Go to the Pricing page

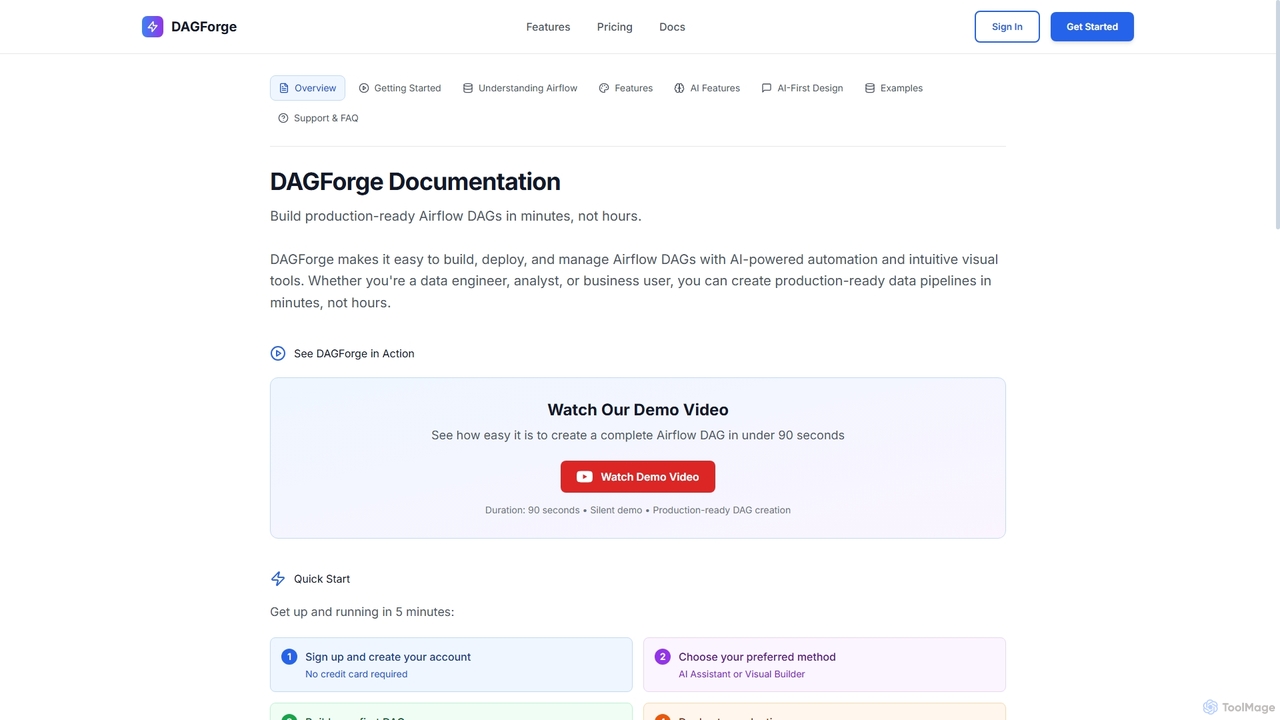615,27
